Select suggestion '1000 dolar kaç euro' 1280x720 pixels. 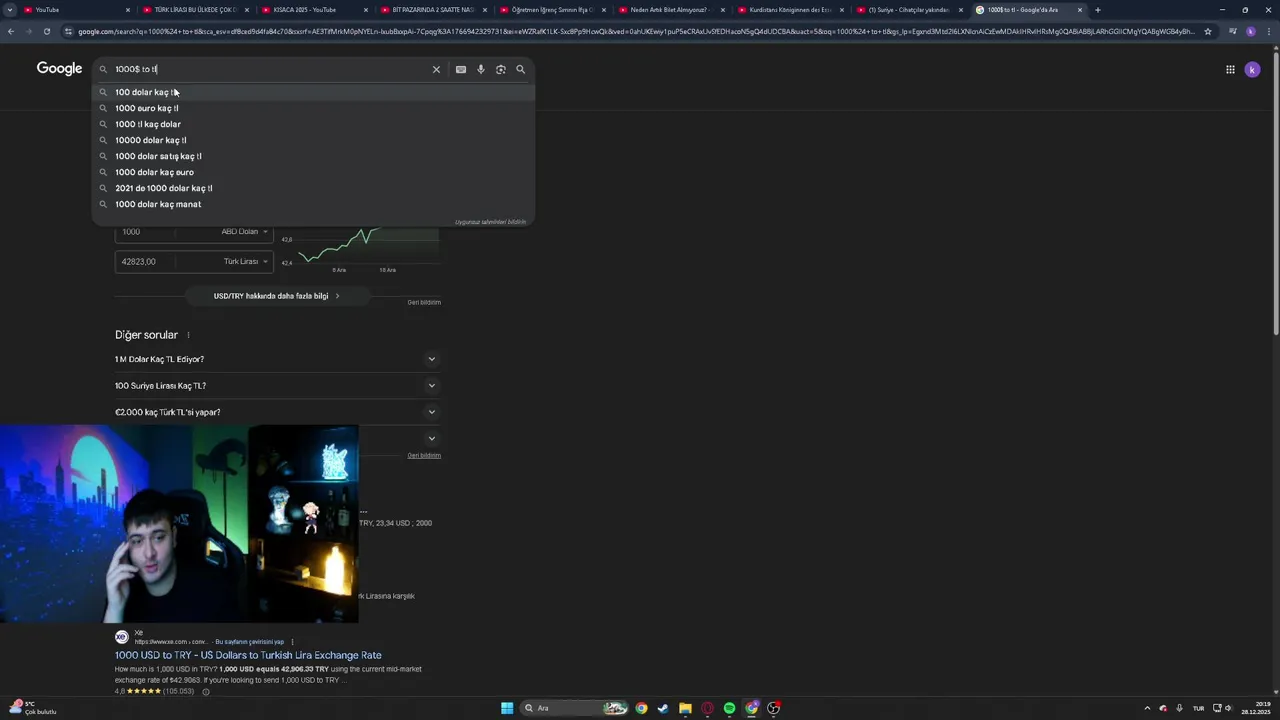(313, 172)
